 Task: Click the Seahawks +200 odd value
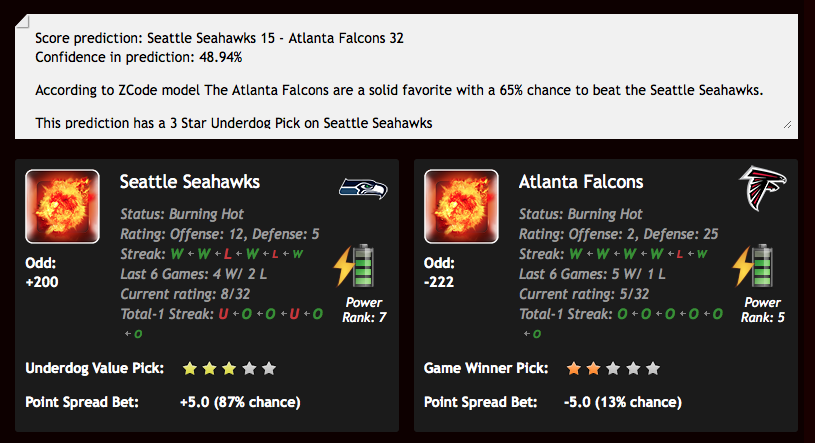(42, 282)
